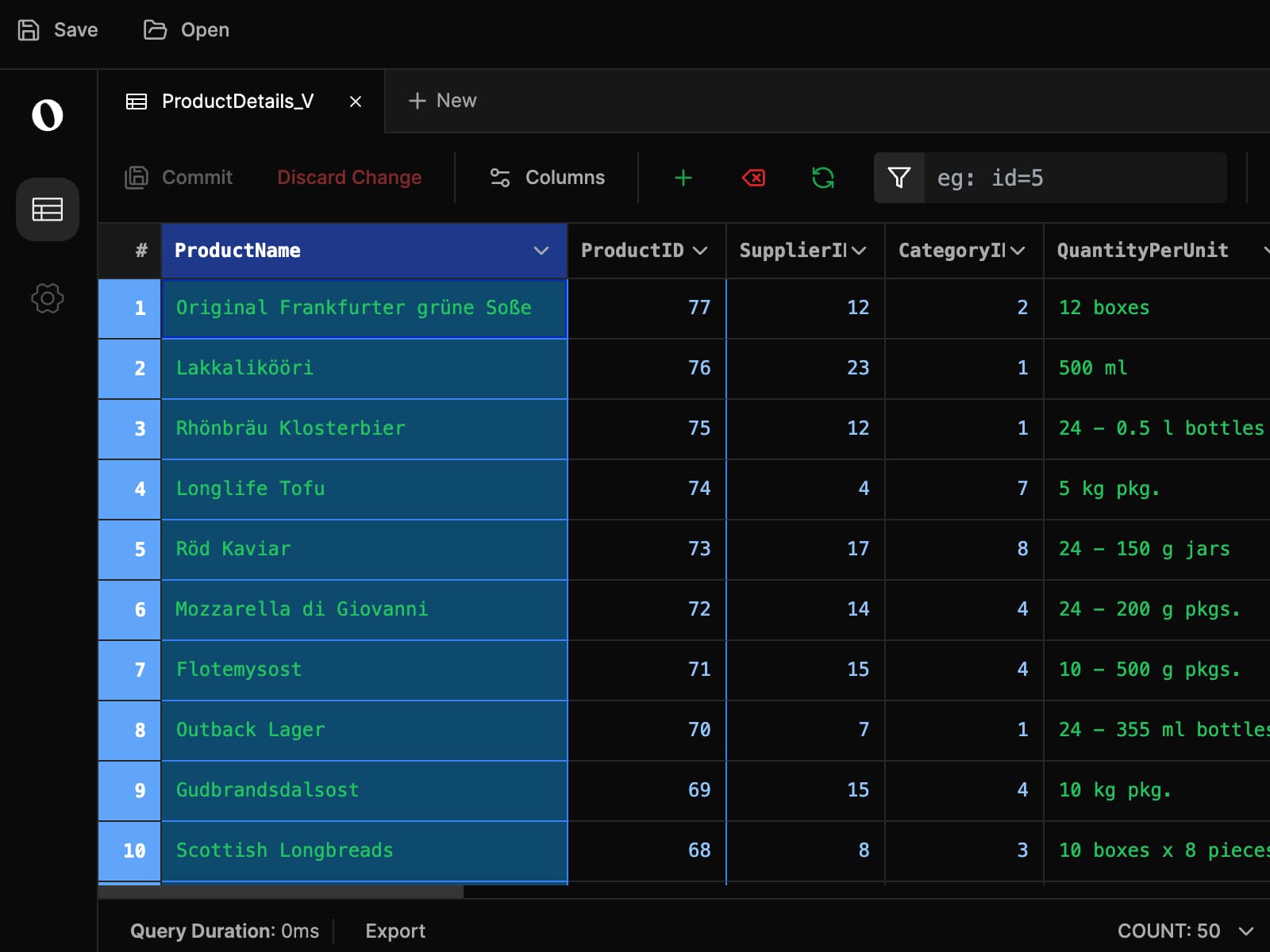Screen dimensions: 1270x952
Task: Open the table view in the sidebar
Action: pyautogui.click(x=48, y=209)
